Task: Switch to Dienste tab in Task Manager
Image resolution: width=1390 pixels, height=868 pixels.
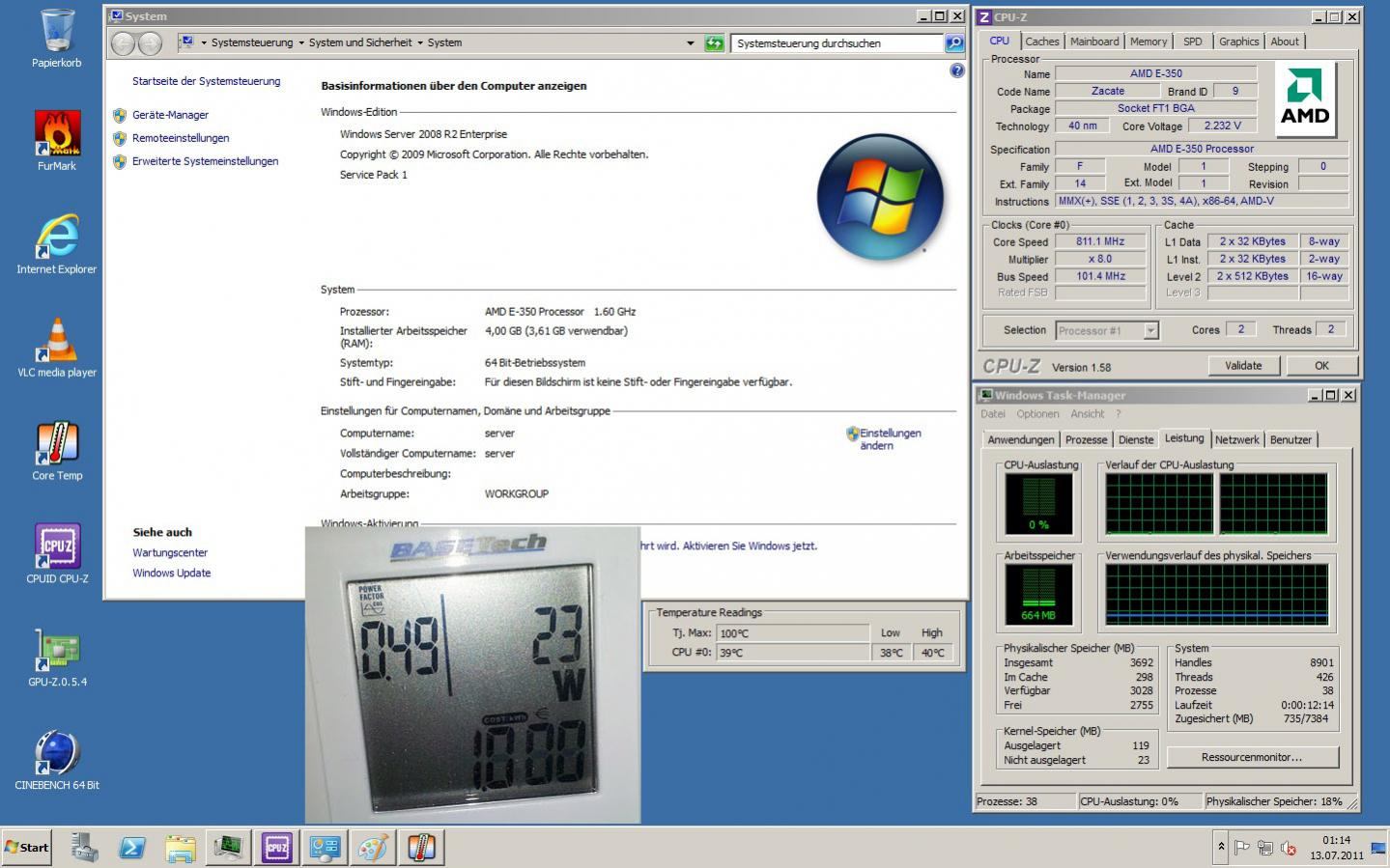Action: (1136, 439)
